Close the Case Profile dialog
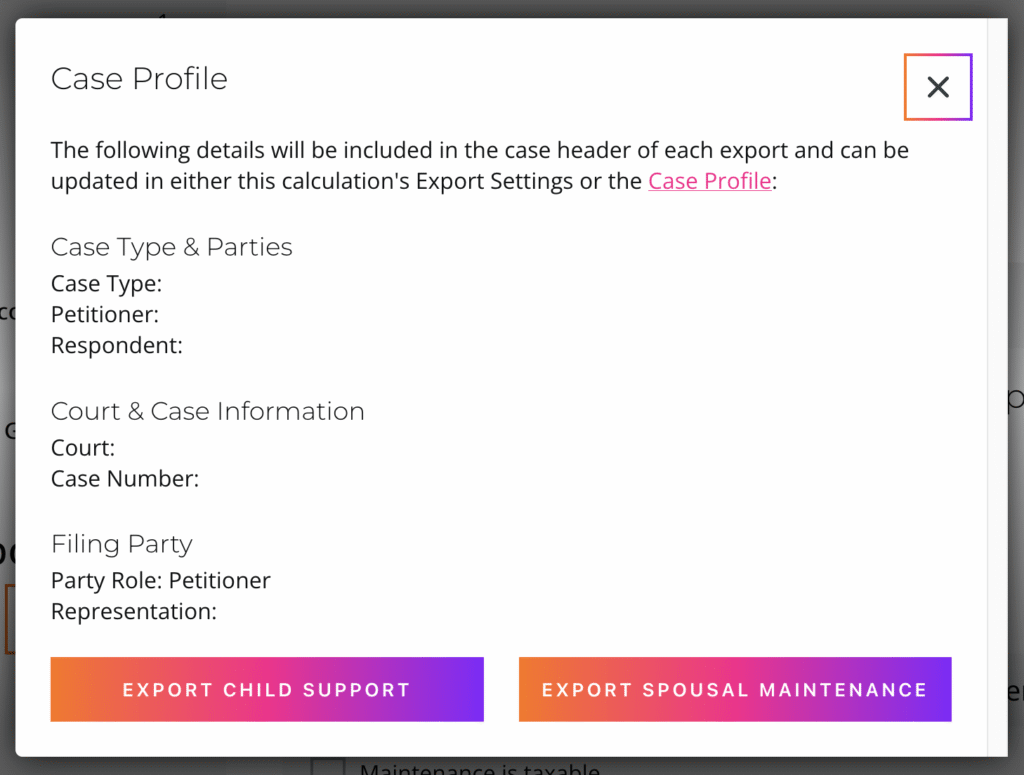1024x775 pixels. (937, 87)
